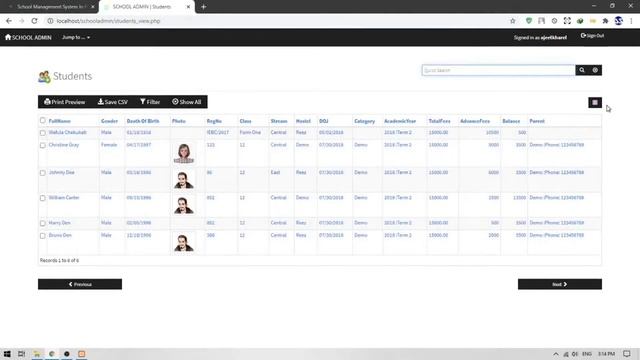Open File Explorer from the taskbar
640x360 pixels.
(37, 354)
